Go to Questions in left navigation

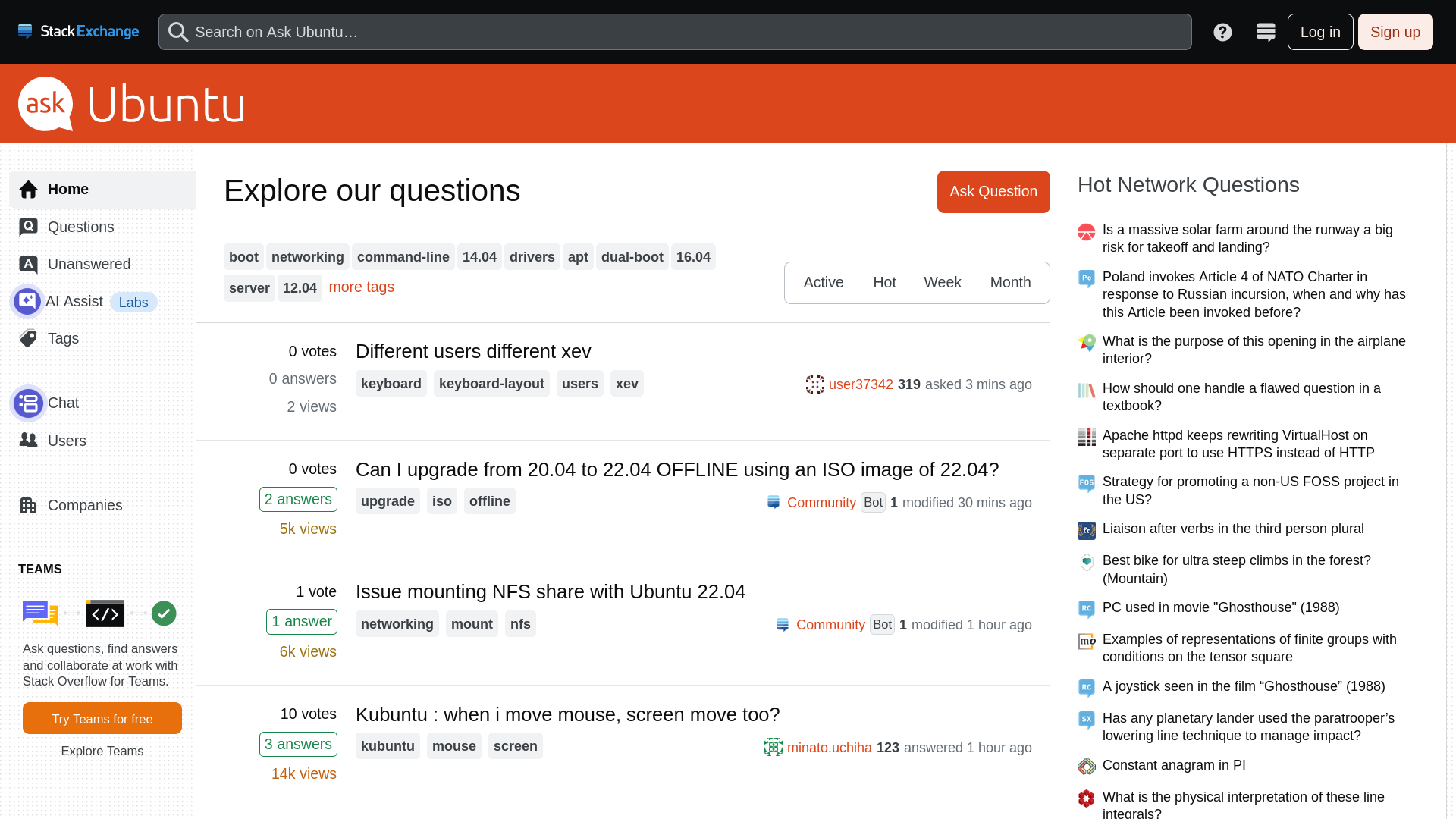pyautogui.click(x=80, y=227)
